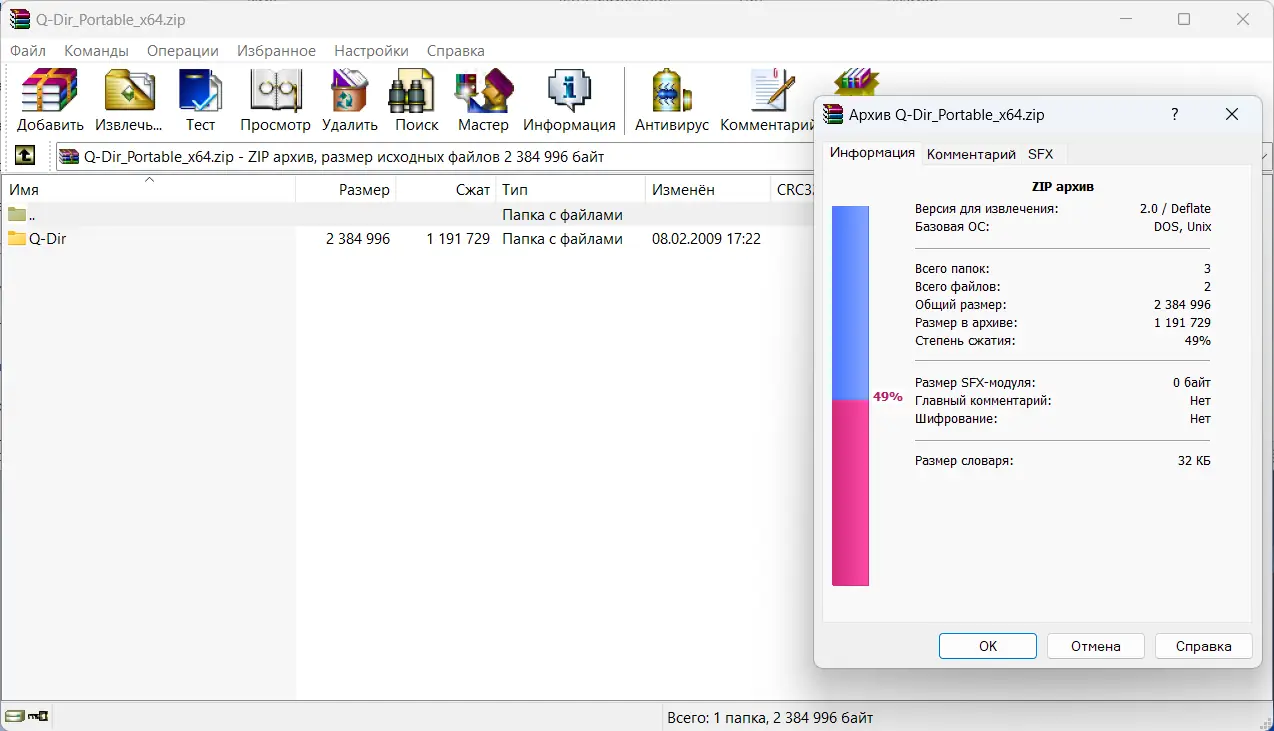Click the 49% label beside ratio bar
1274x731 pixels.
pyautogui.click(x=888, y=396)
